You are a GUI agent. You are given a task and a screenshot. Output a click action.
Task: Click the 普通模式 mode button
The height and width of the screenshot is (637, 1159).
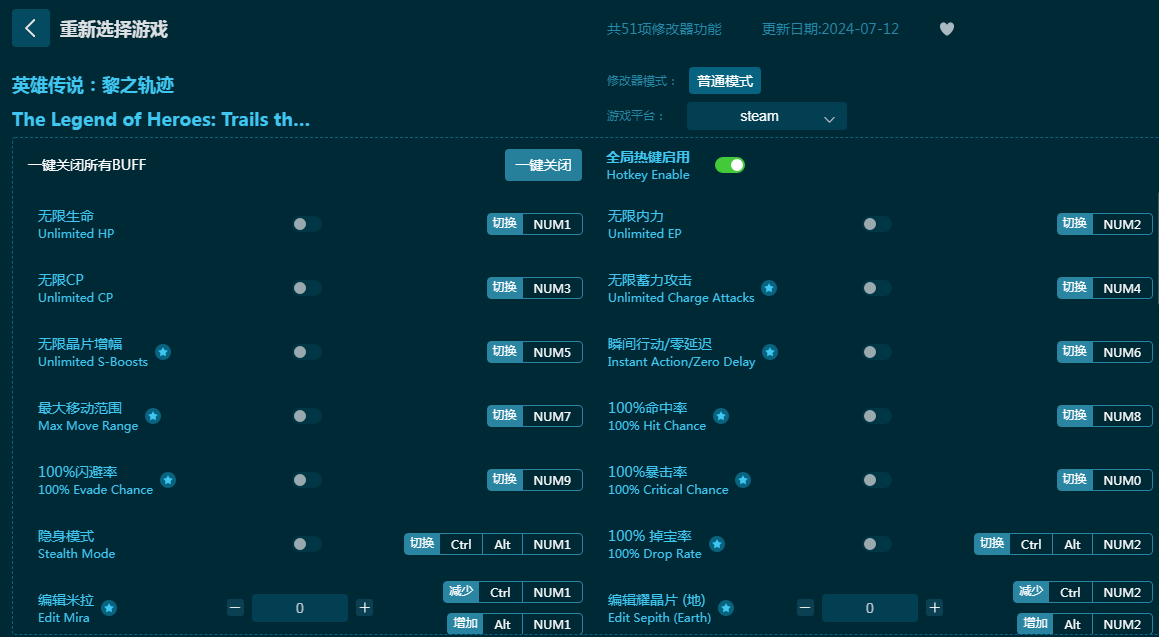[x=724, y=81]
